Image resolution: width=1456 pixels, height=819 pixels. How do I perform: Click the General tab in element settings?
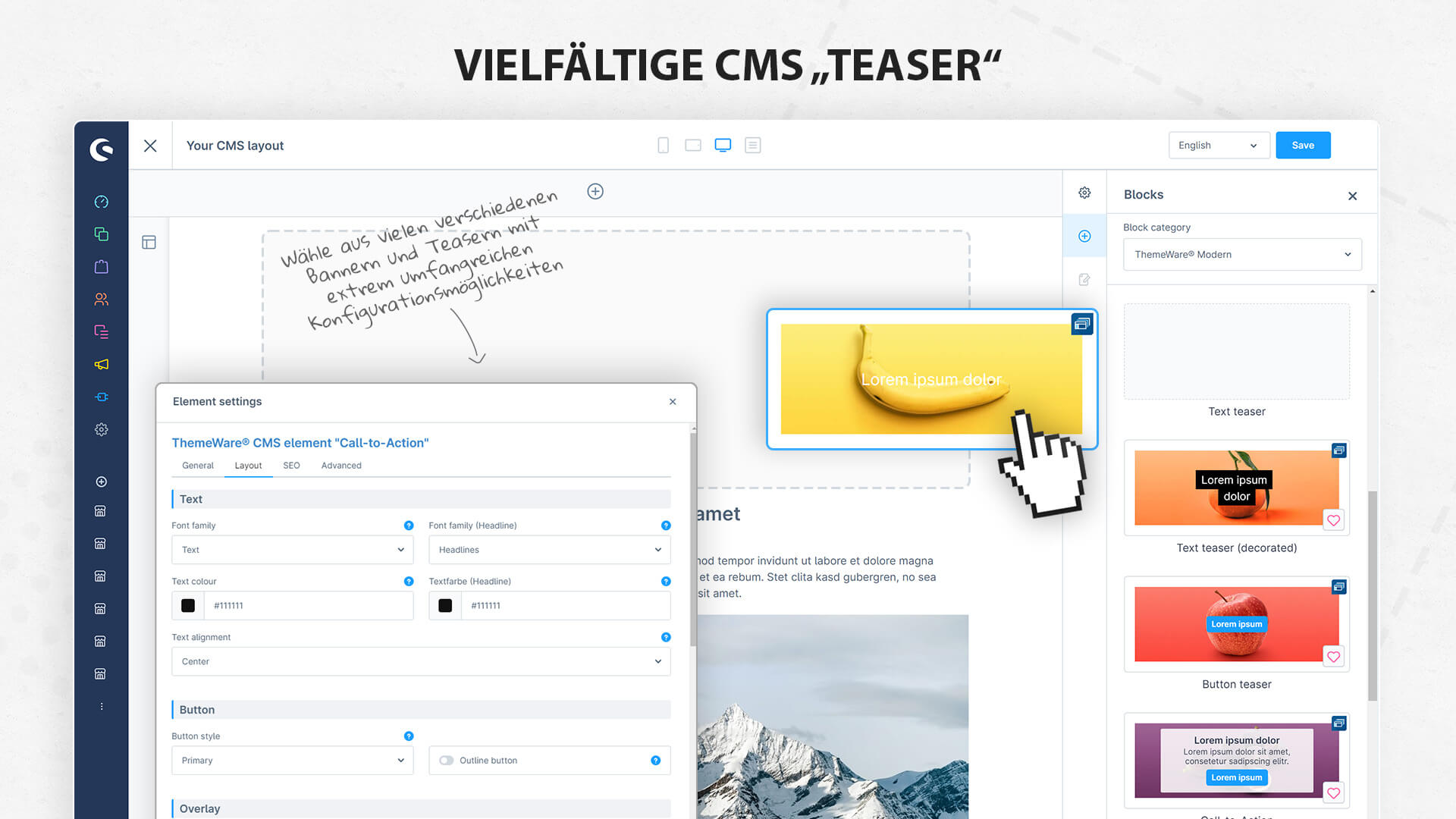tap(197, 464)
